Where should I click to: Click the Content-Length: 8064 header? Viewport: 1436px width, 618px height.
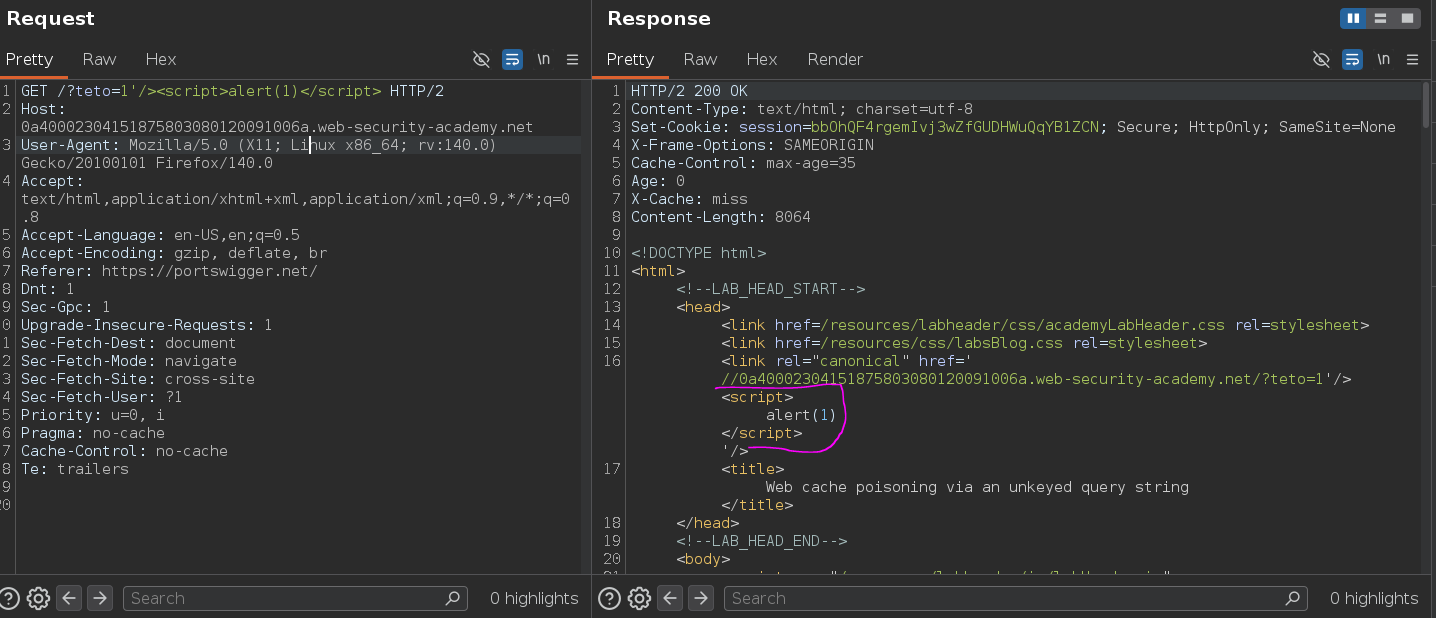click(721, 217)
